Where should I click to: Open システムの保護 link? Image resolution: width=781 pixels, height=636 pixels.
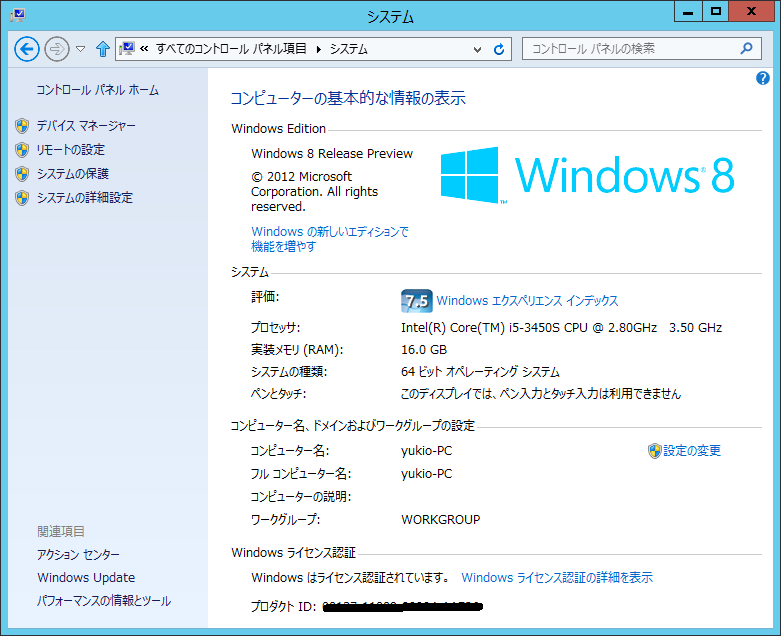72,174
